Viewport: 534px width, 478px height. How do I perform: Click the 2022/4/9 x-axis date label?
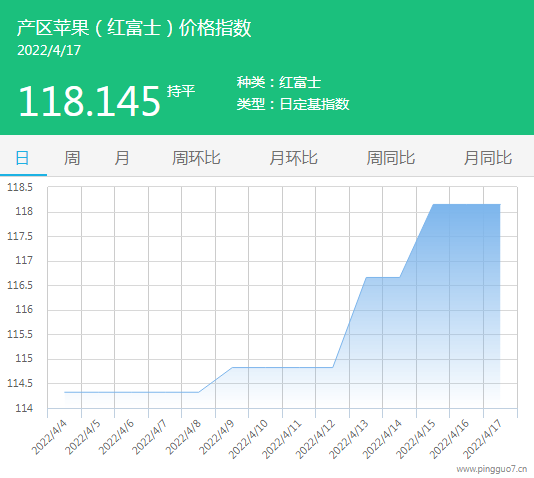tap(217, 438)
